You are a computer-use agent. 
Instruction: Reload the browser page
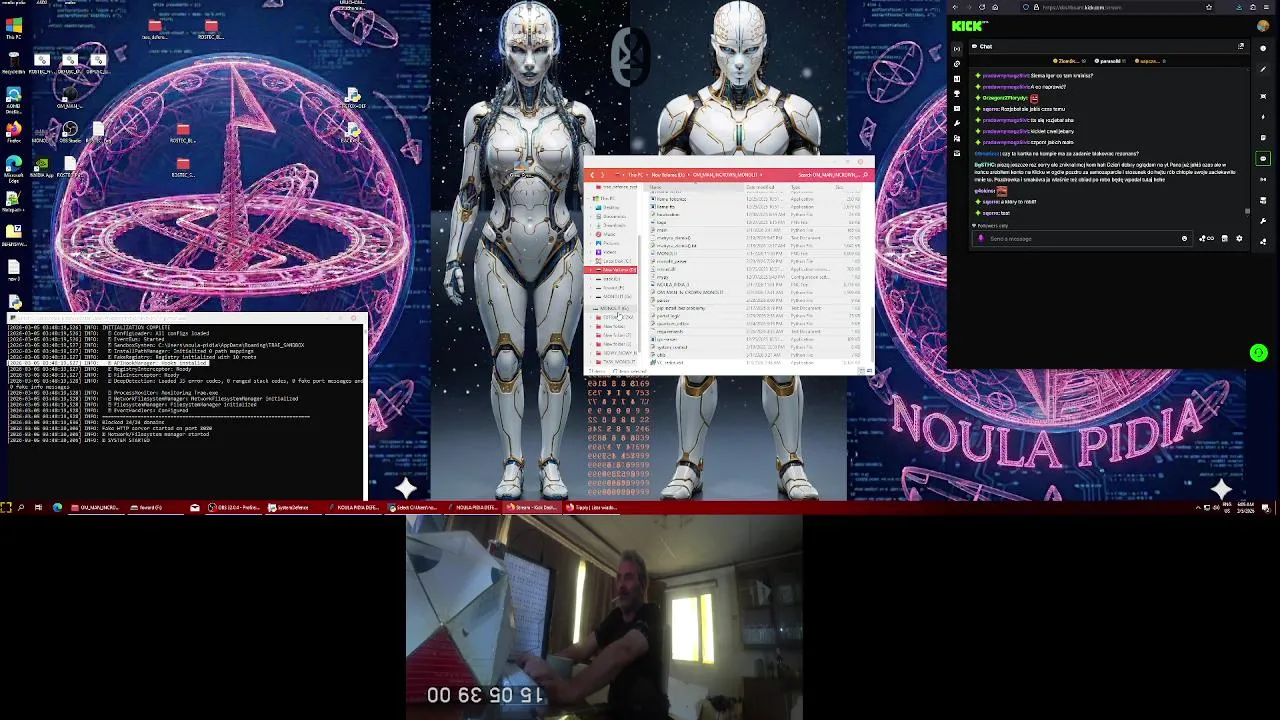982,7
